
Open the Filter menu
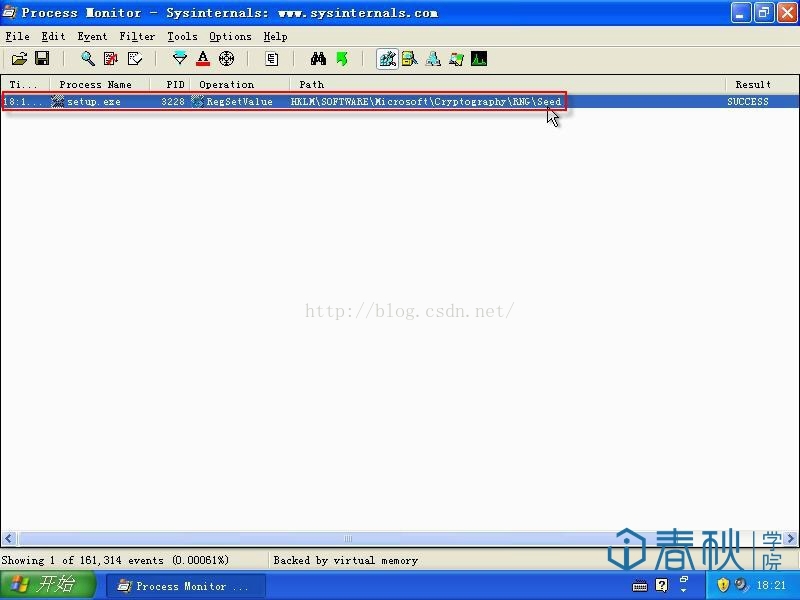click(x=137, y=36)
